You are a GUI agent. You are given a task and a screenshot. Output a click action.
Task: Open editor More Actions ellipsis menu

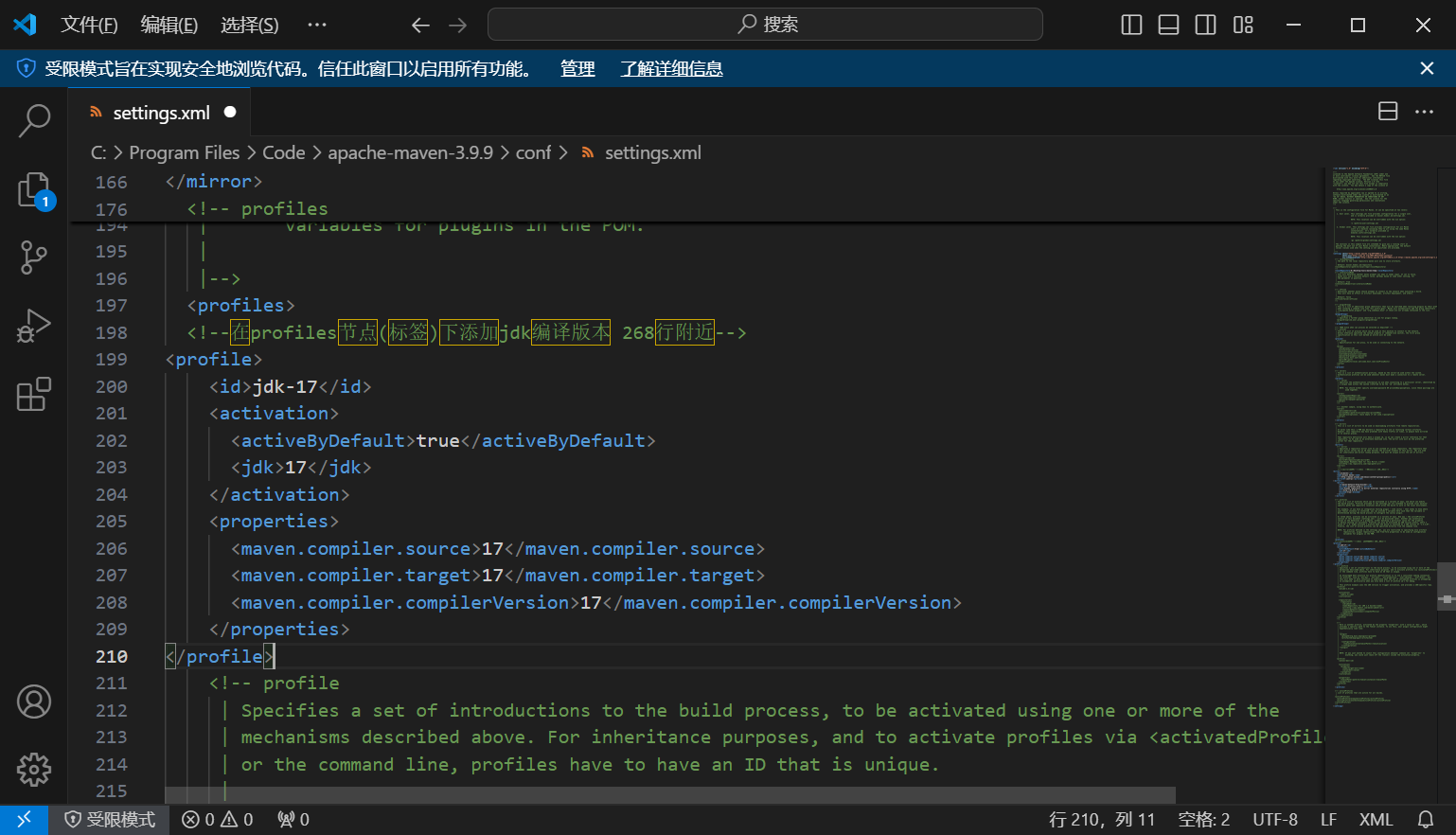pyautogui.click(x=1424, y=112)
